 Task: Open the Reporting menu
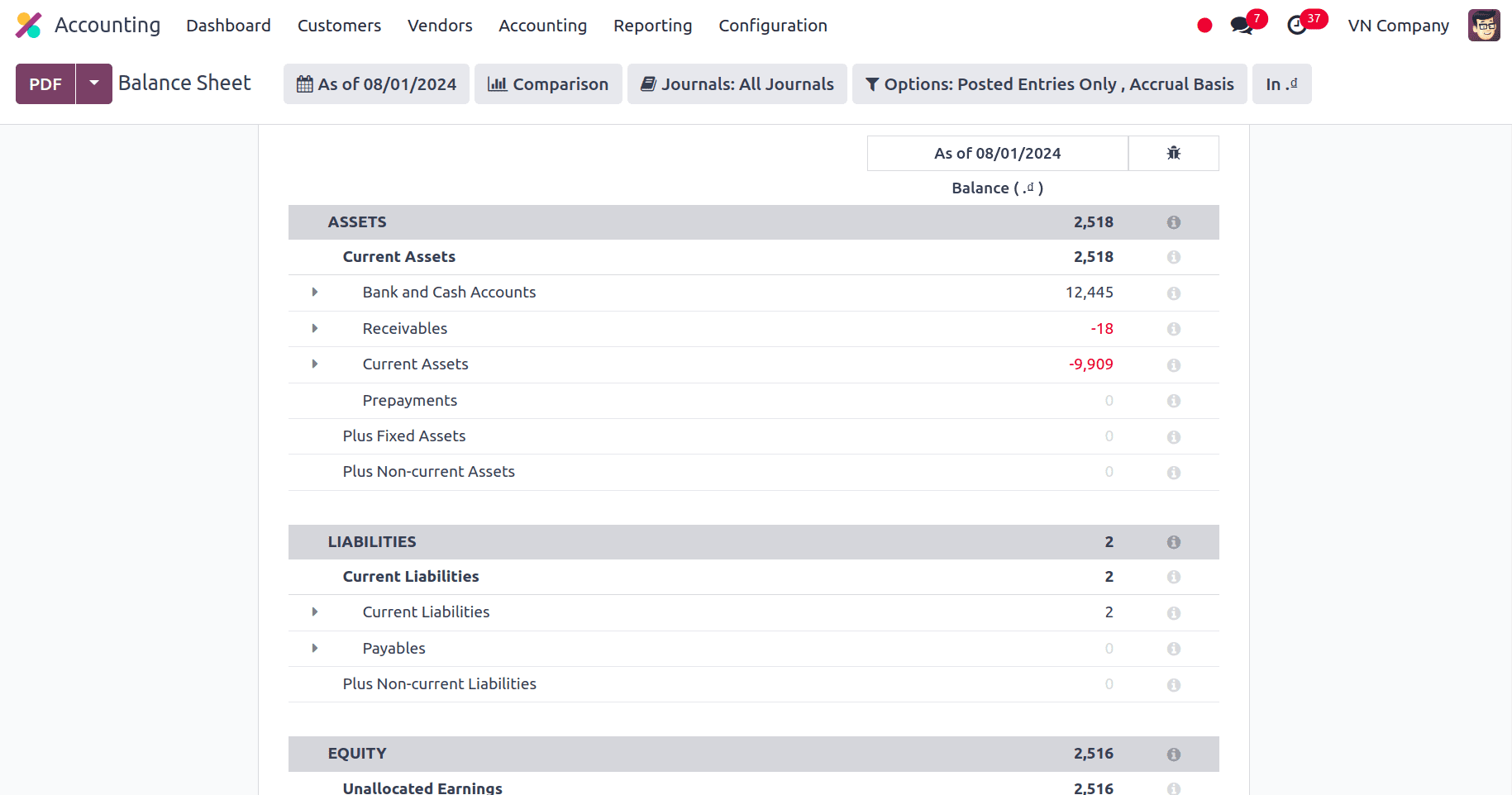pyautogui.click(x=652, y=26)
